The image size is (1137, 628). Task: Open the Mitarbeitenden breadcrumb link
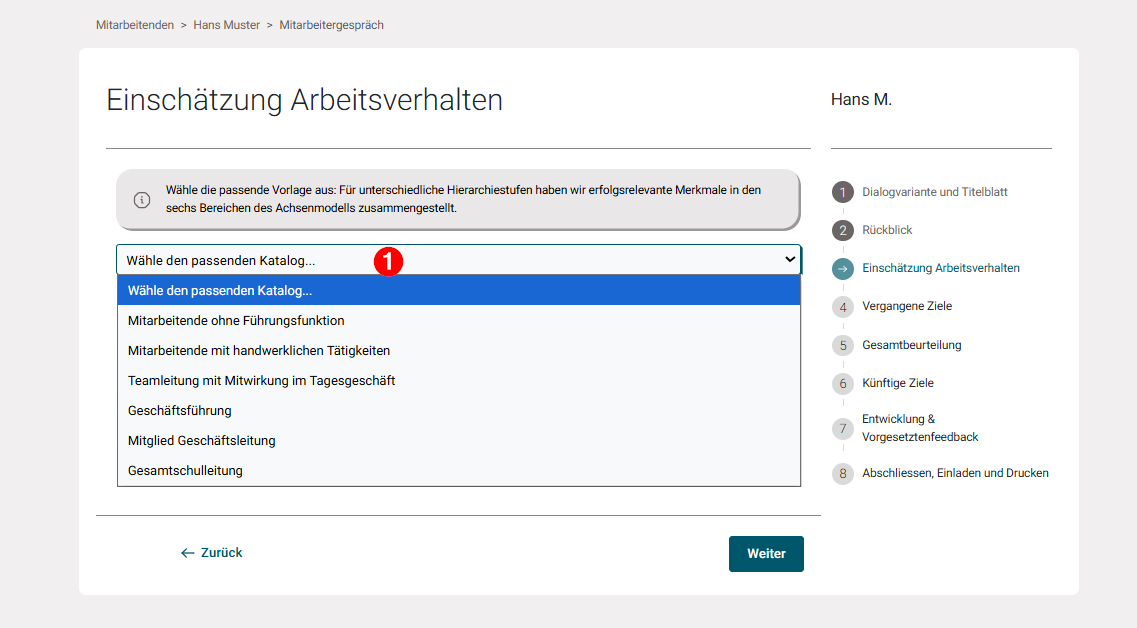click(134, 24)
